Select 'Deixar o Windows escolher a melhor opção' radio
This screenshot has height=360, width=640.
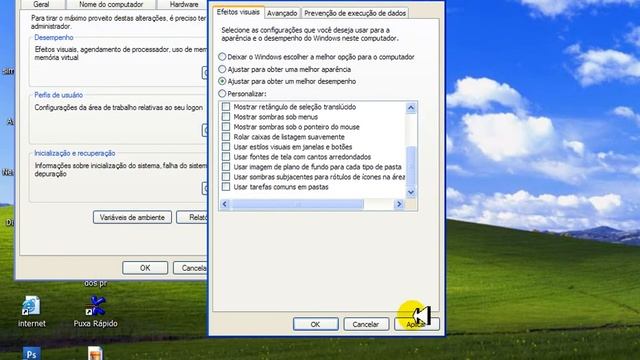[222, 57]
